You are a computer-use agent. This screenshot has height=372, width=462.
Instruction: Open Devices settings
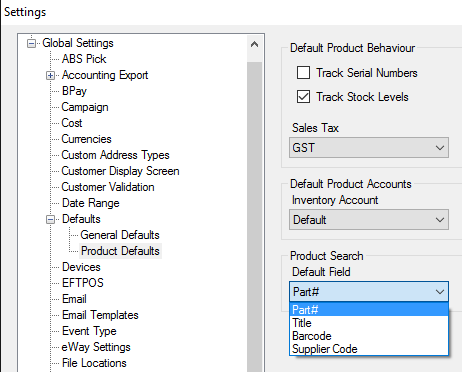click(81, 267)
